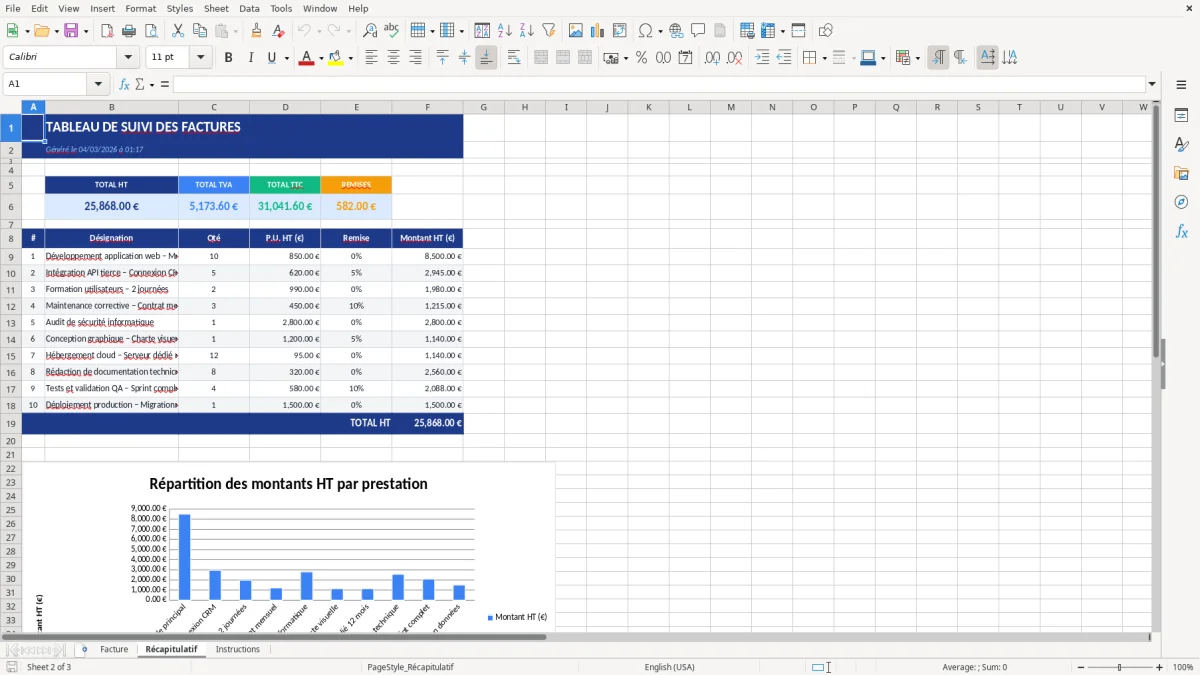Click the Increase Indent icon
This screenshot has width=1200, height=675.
point(762,58)
